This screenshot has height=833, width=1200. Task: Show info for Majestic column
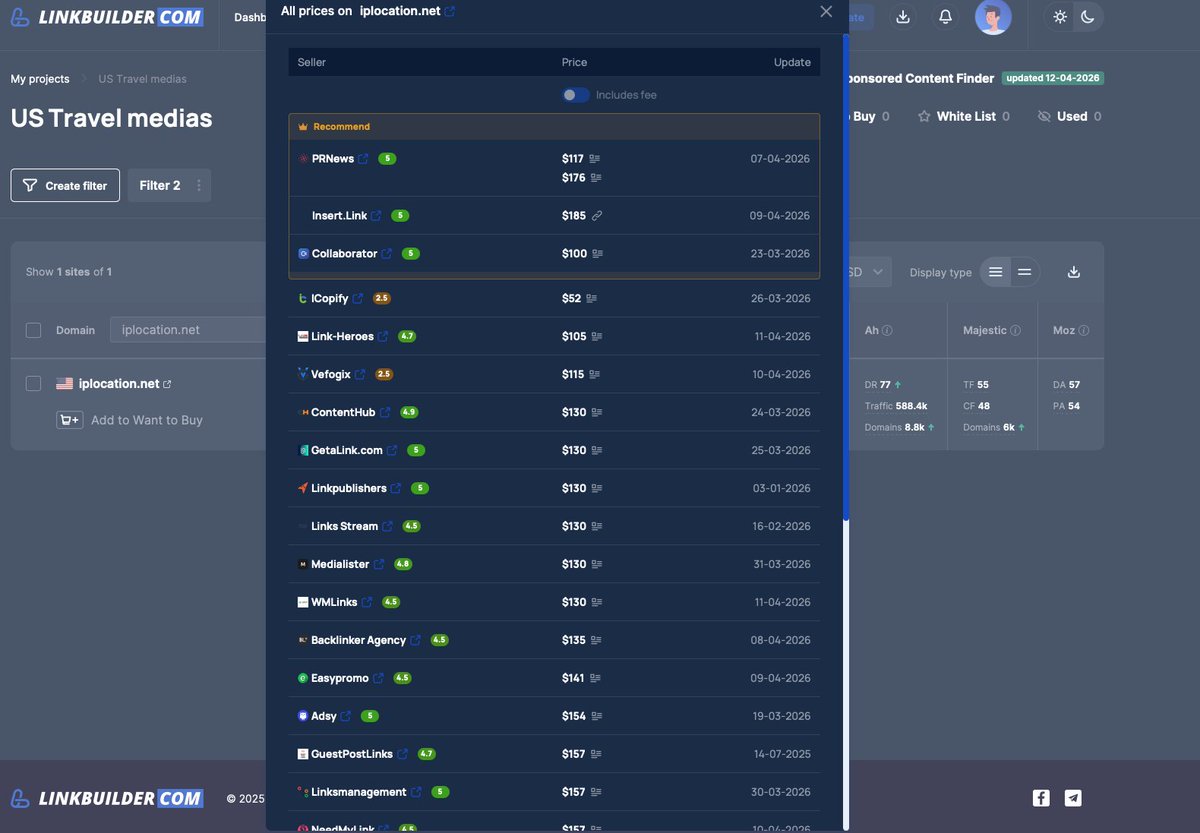tap(1016, 331)
